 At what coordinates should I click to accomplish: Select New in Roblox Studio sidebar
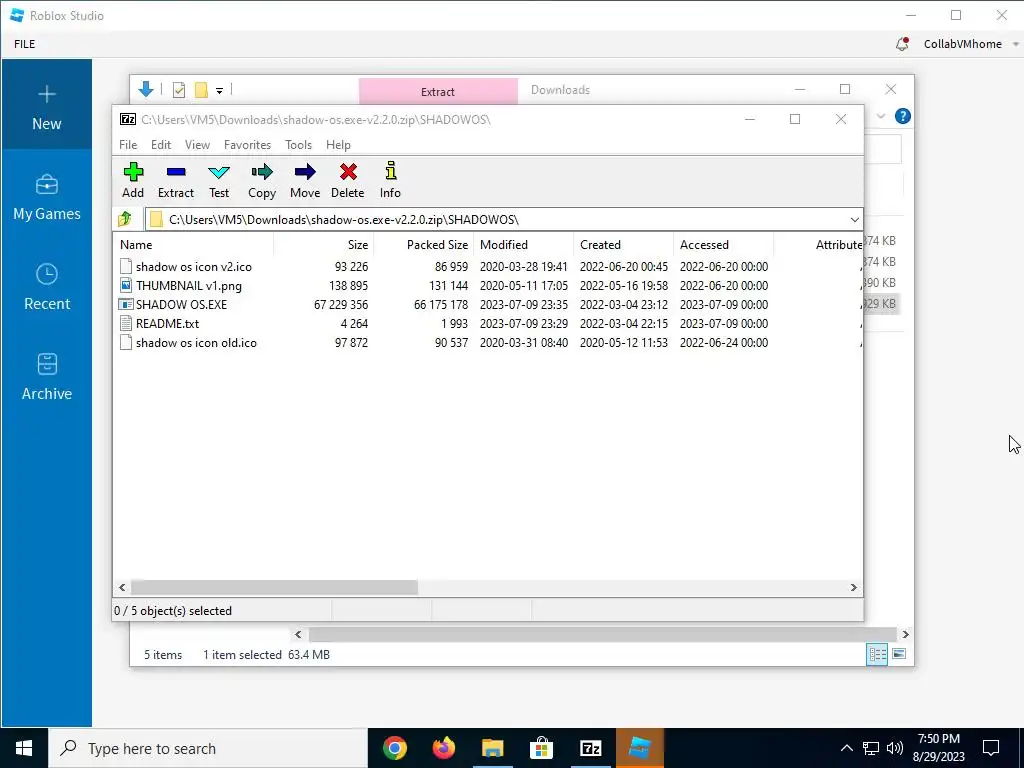click(46, 104)
